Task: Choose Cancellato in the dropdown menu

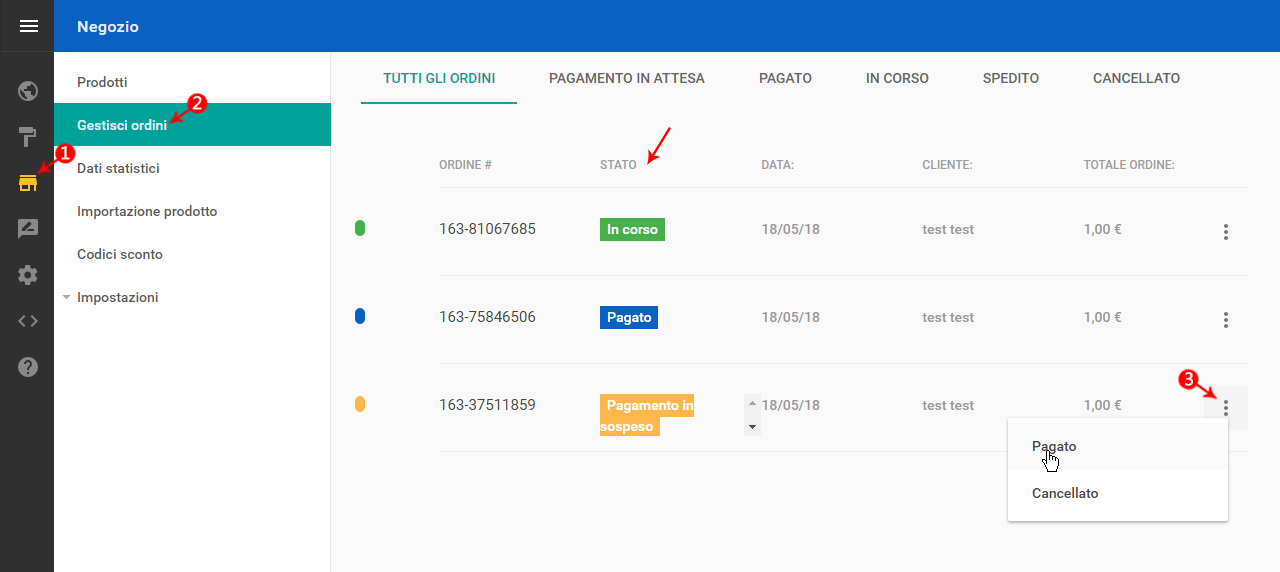Action: [x=1118, y=493]
